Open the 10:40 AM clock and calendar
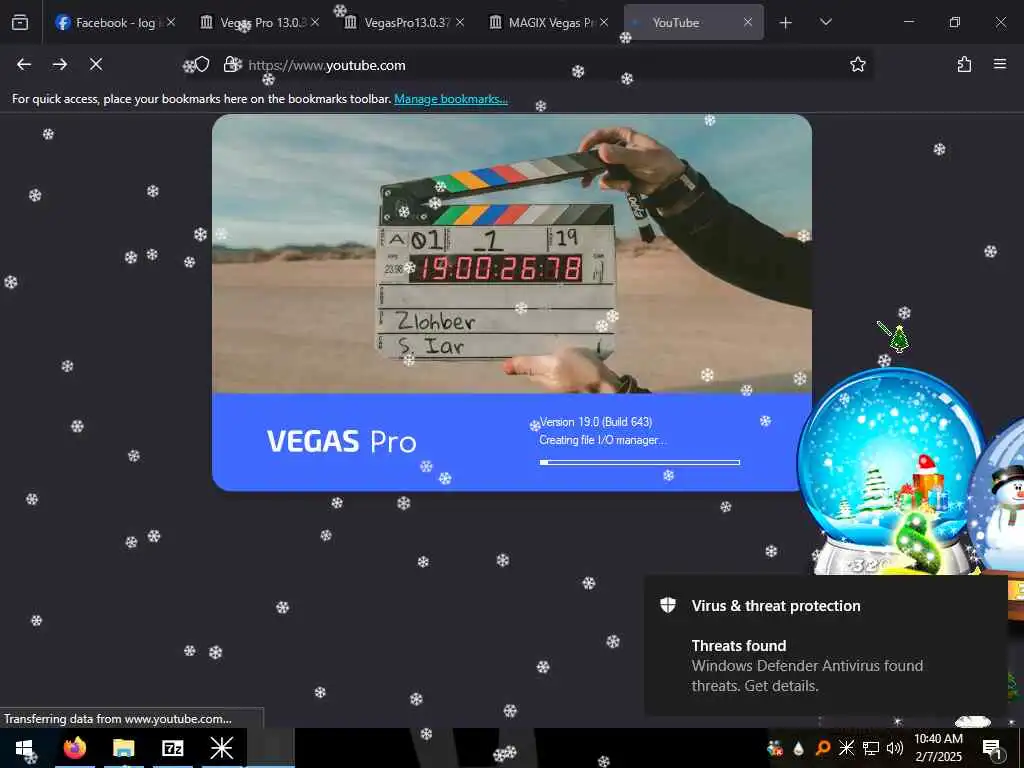 coord(938,748)
